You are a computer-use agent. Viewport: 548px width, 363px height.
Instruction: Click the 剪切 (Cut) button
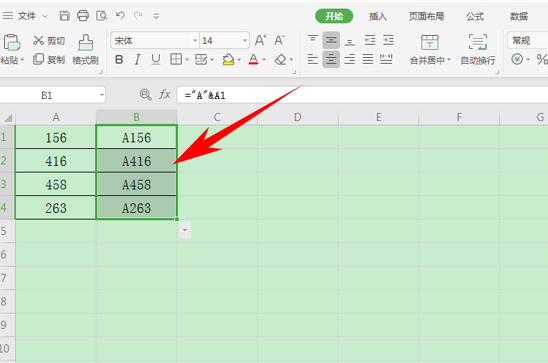point(49,41)
